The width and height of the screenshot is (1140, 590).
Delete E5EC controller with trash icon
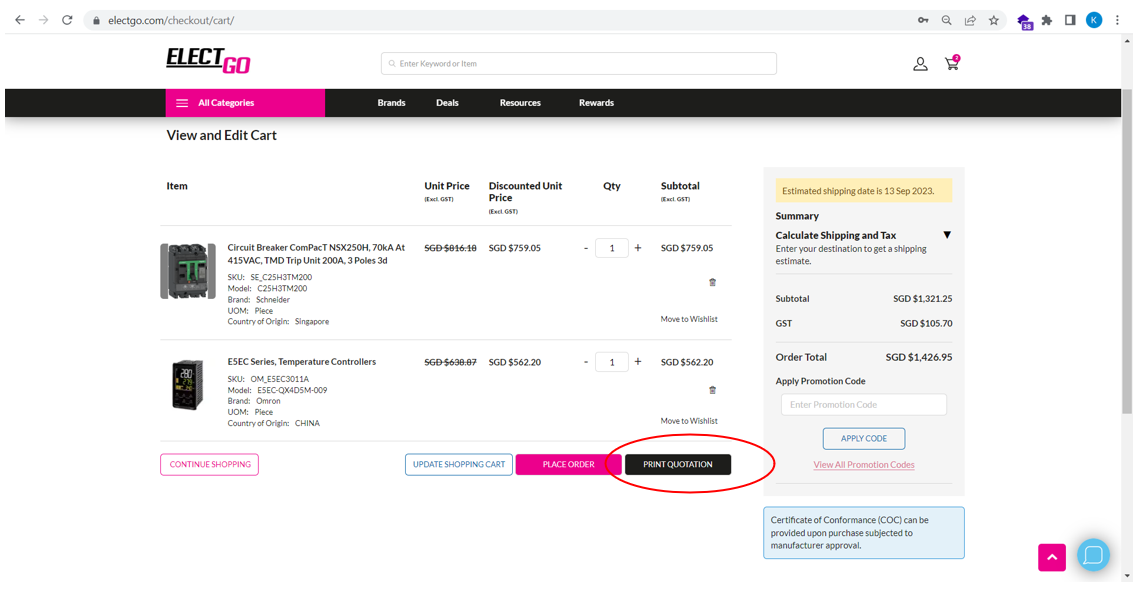712,390
